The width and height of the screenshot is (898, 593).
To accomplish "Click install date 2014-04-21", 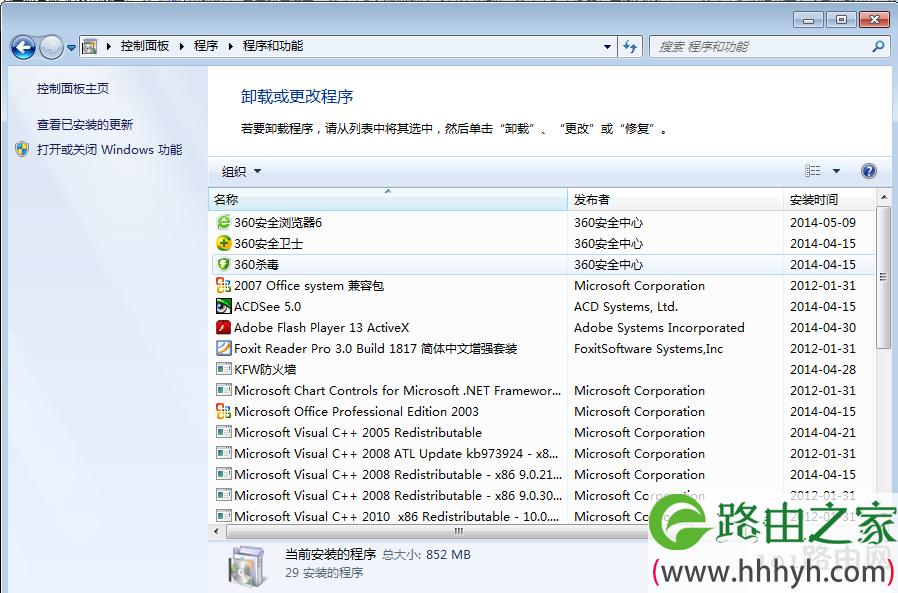I will click(823, 433).
